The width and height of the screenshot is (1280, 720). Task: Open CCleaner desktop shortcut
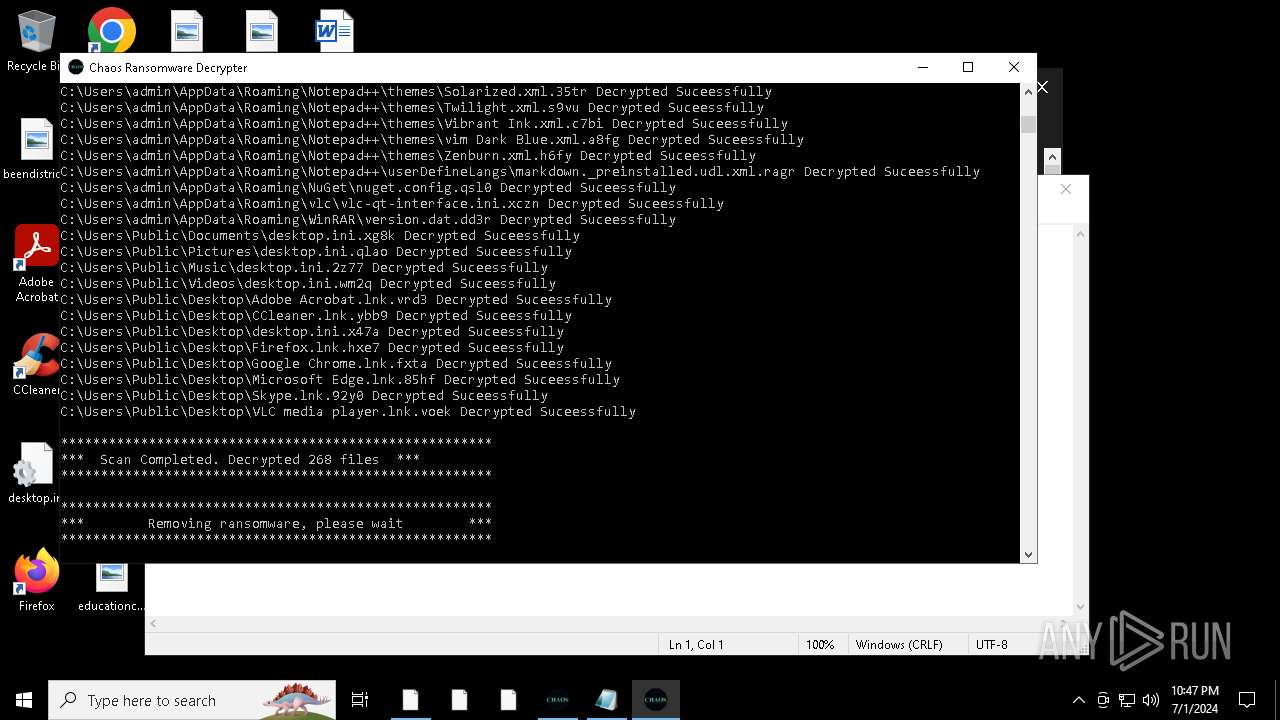(36, 365)
